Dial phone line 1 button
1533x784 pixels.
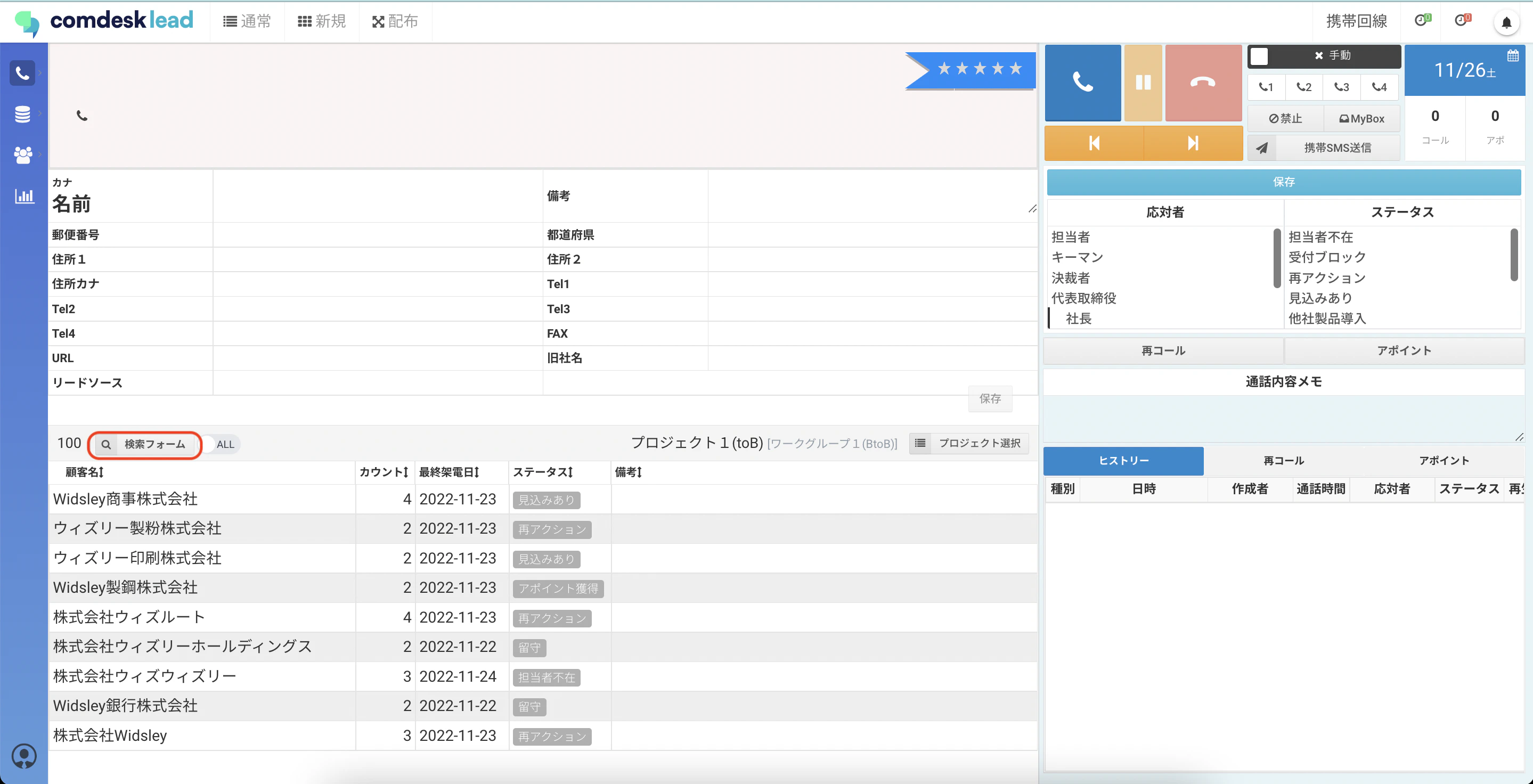coord(1266,87)
